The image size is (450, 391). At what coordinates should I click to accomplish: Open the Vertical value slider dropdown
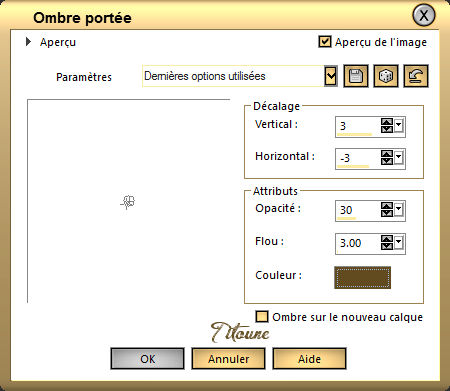click(x=399, y=126)
